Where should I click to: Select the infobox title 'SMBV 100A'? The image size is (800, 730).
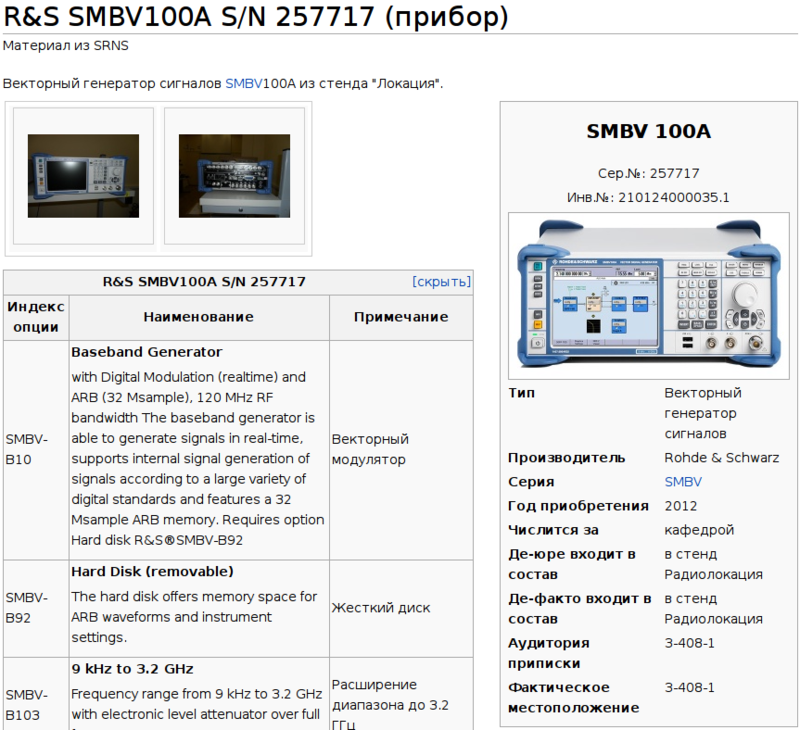[648, 132]
